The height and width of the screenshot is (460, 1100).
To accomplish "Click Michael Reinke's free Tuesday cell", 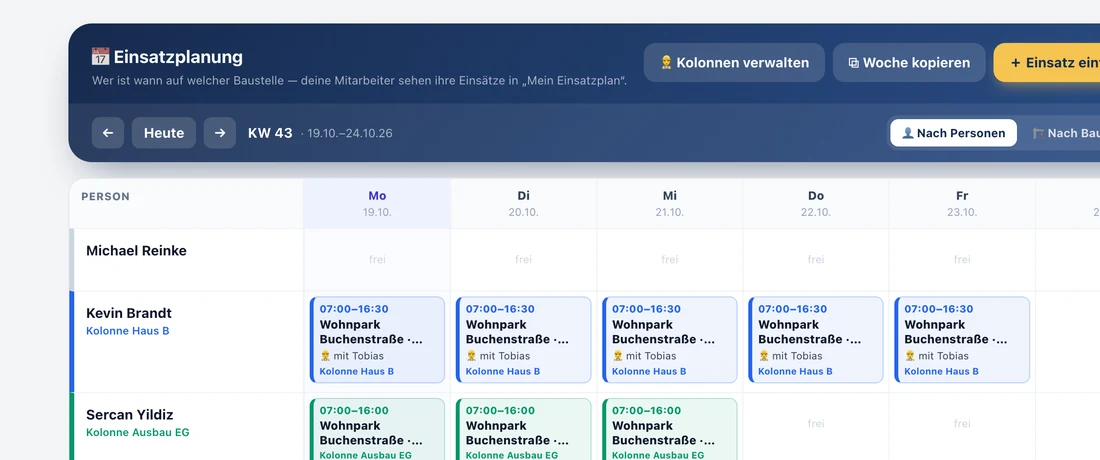I will [x=523, y=259].
